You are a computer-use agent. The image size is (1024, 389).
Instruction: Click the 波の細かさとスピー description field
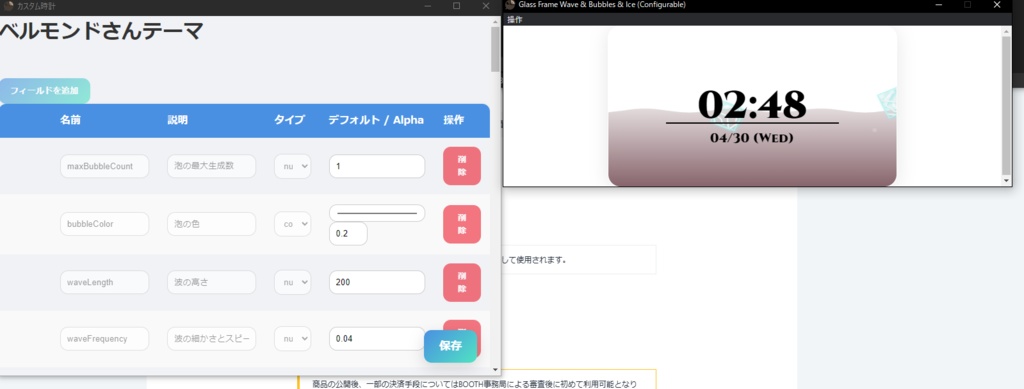tap(212, 339)
